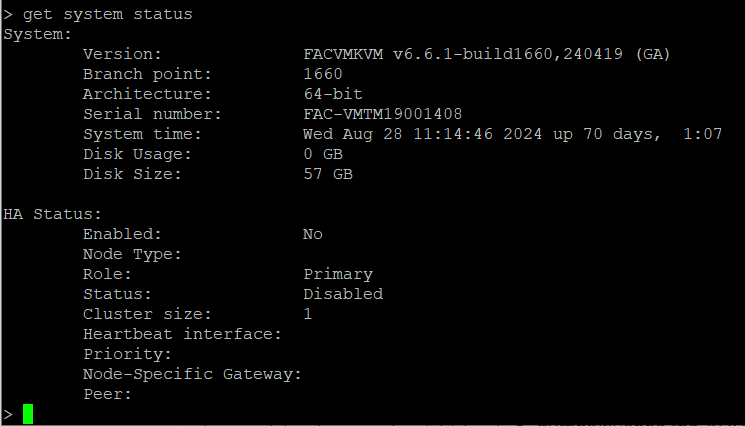
Task: Click the "Node Type:" label
Action: [132, 254]
